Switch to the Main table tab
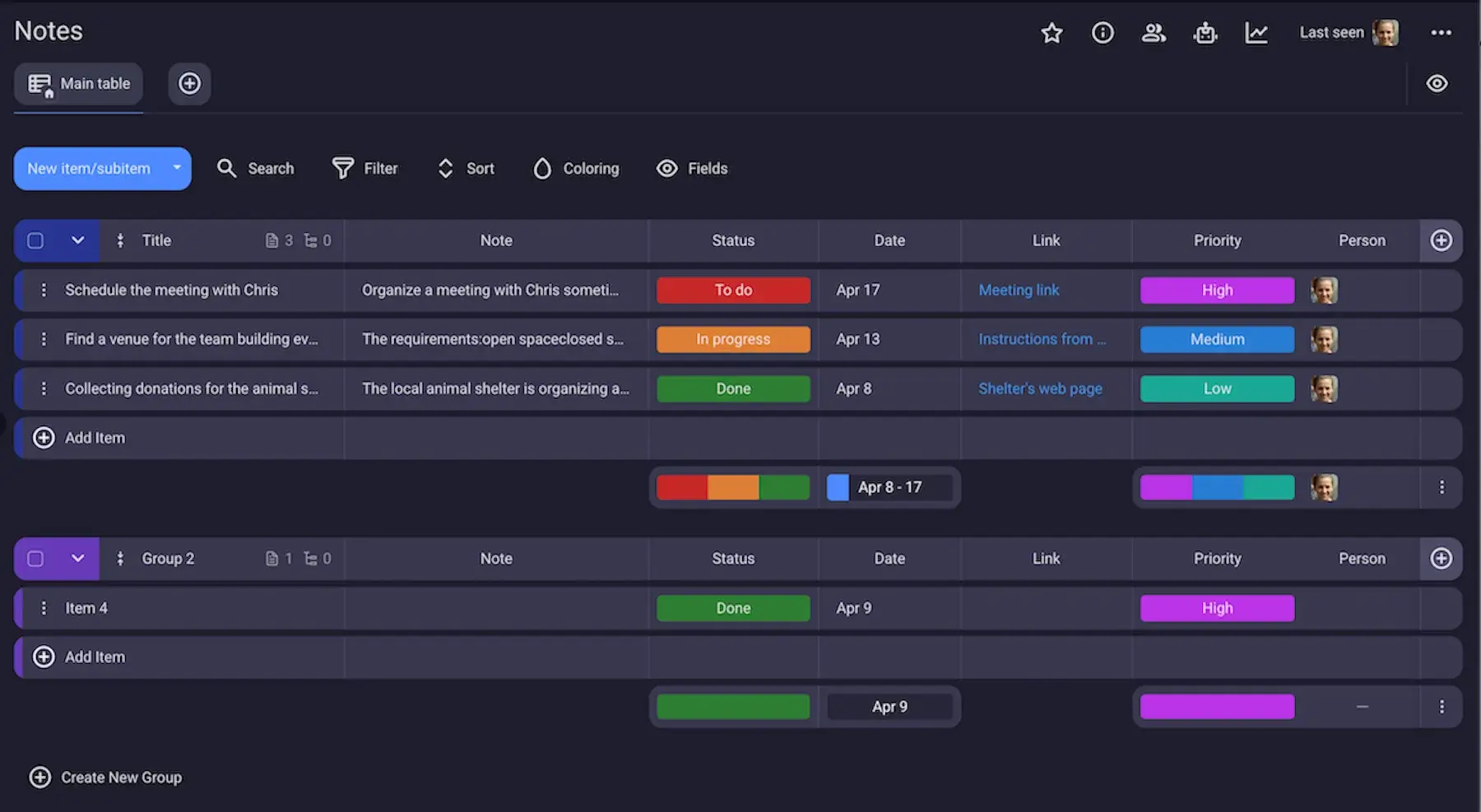Viewport: 1481px width, 812px height. 79,84
